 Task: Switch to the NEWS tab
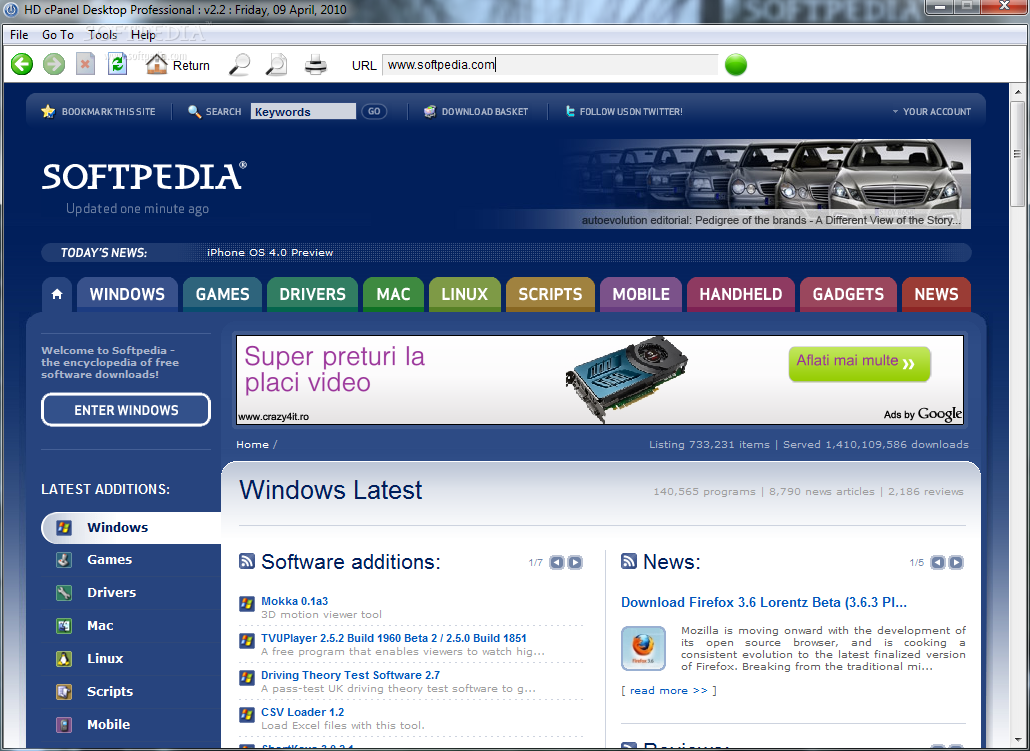tap(937, 294)
